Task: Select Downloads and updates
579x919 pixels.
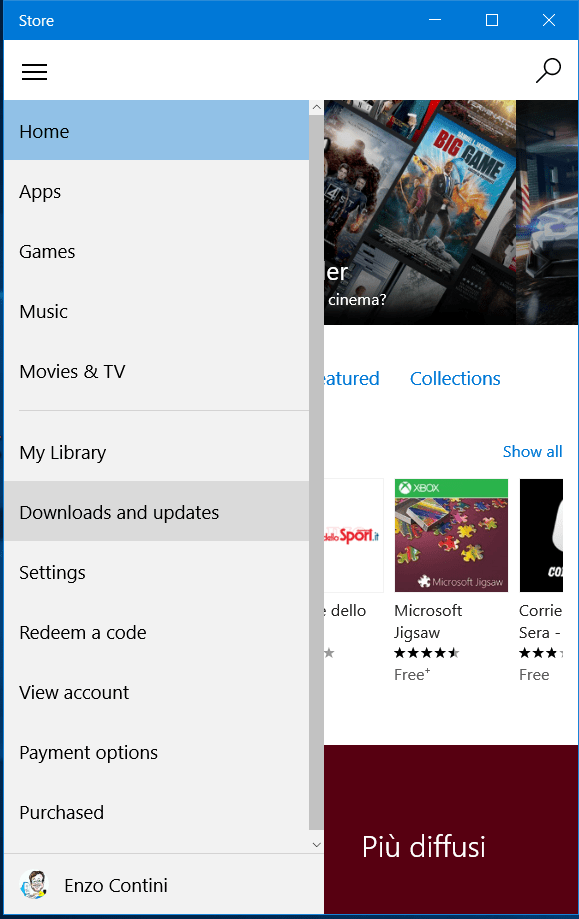Action: [156, 511]
